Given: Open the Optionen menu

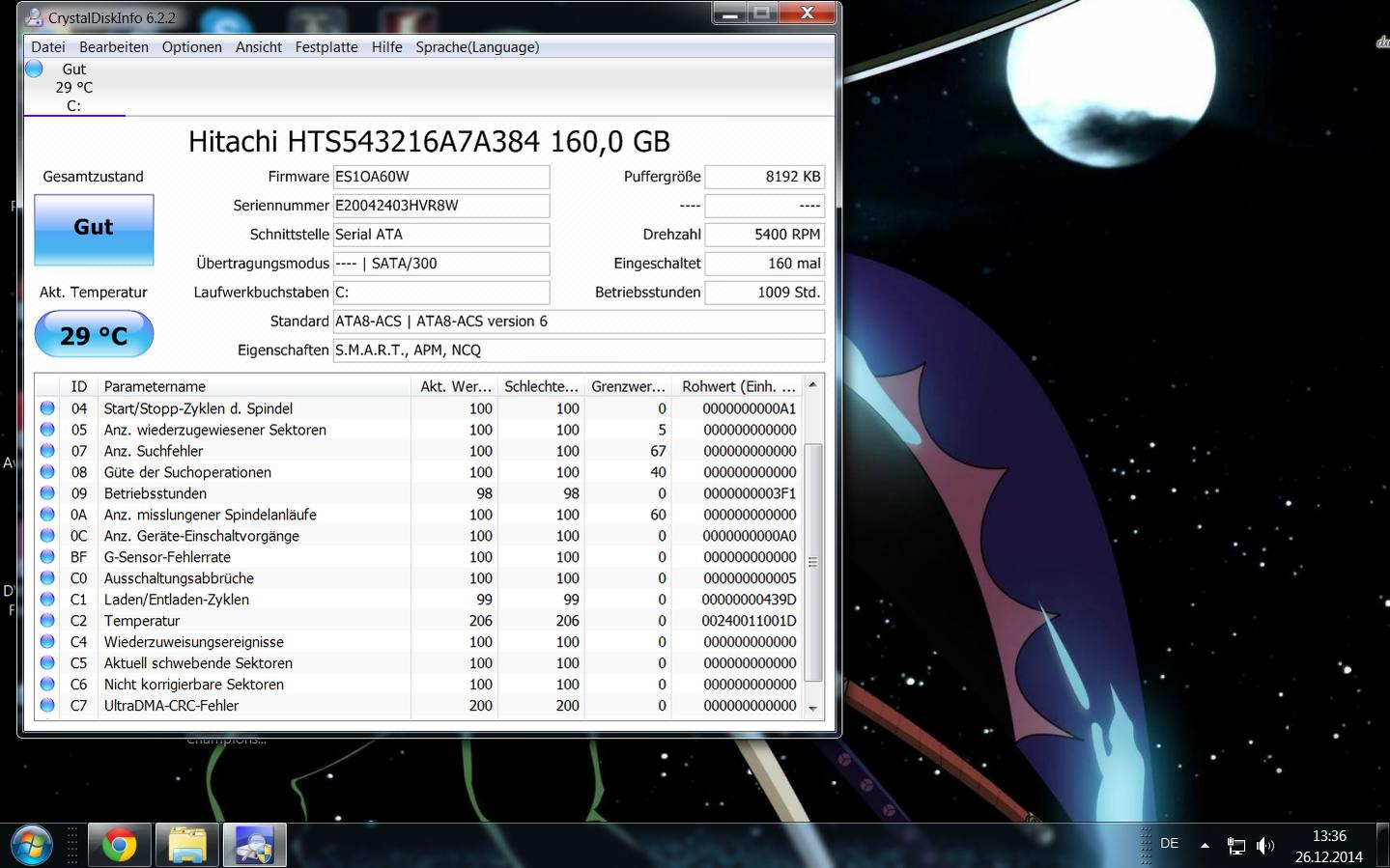Looking at the screenshot, I should pos(192,47).
